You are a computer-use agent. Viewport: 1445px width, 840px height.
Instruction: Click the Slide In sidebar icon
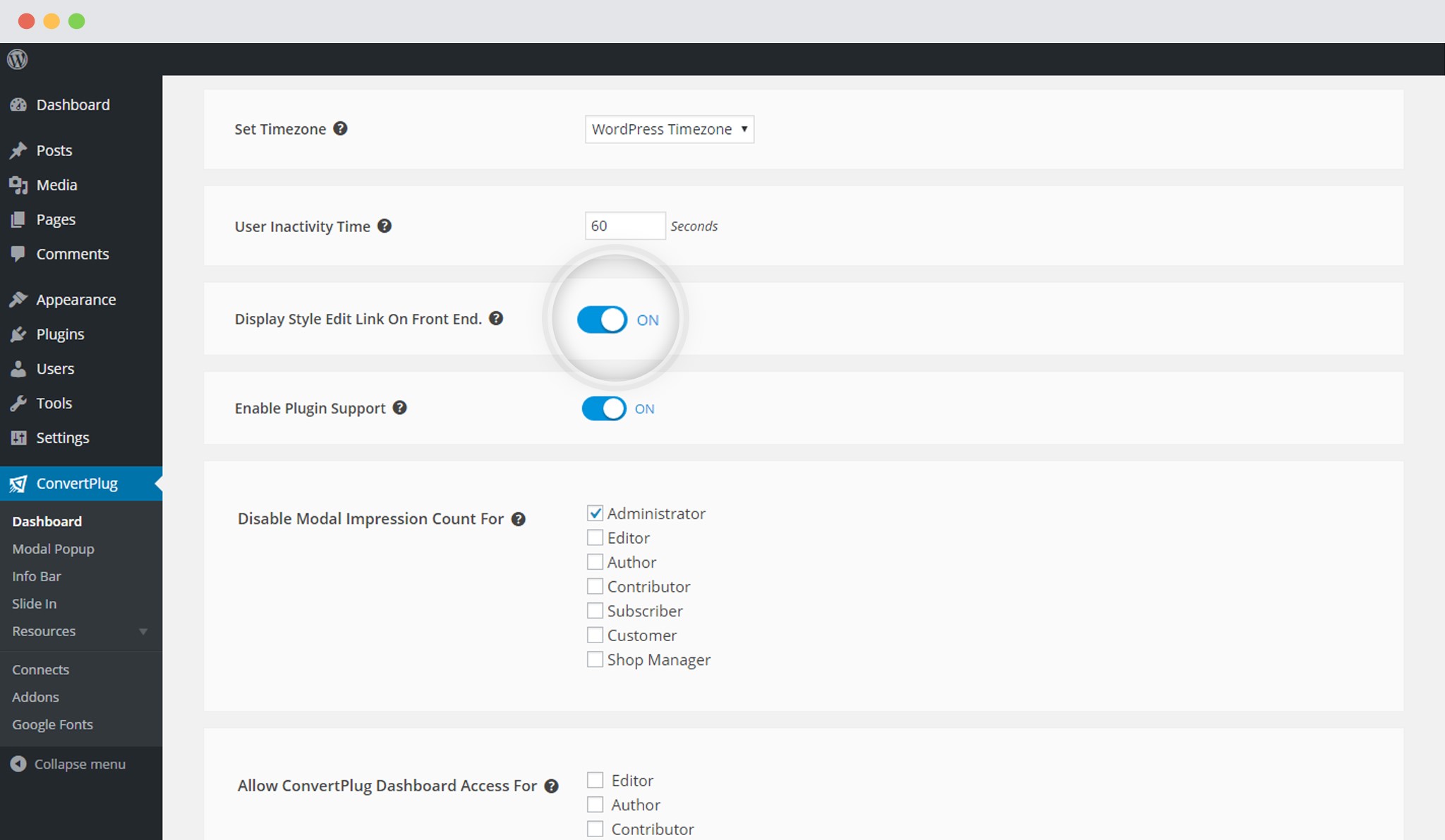pyautogui.click(x=34, y=602)
